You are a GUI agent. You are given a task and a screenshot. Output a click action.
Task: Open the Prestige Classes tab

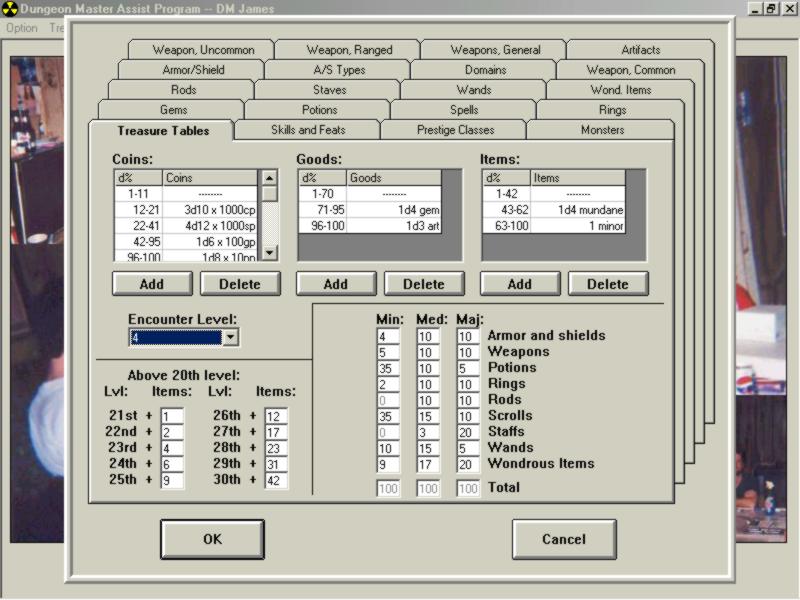(x=454, y=130)
